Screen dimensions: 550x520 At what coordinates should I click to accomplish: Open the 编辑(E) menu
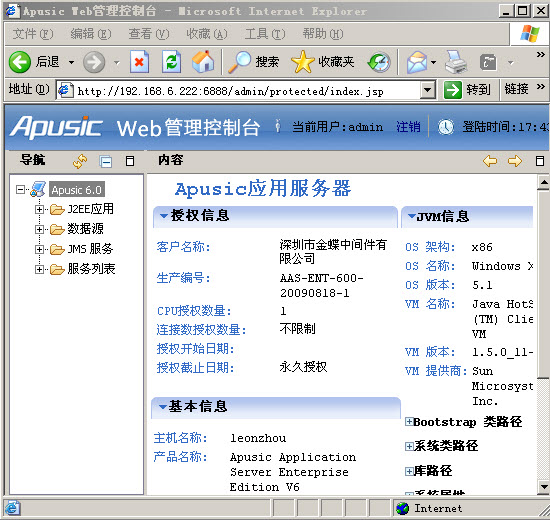coord(90,34)
